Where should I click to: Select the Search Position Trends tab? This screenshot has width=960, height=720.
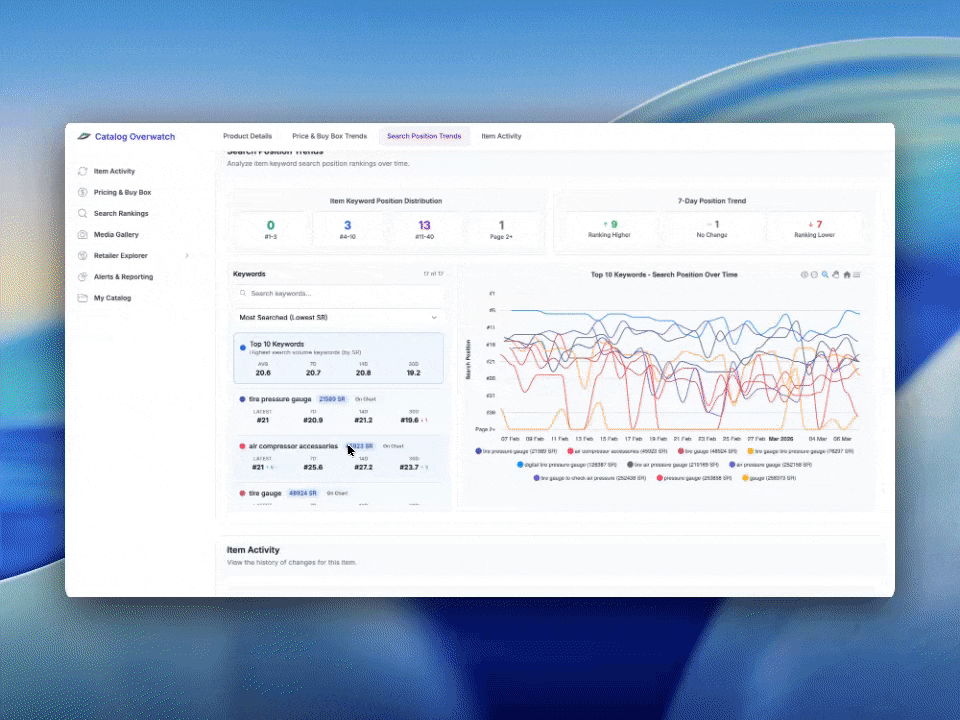(424, 136)
